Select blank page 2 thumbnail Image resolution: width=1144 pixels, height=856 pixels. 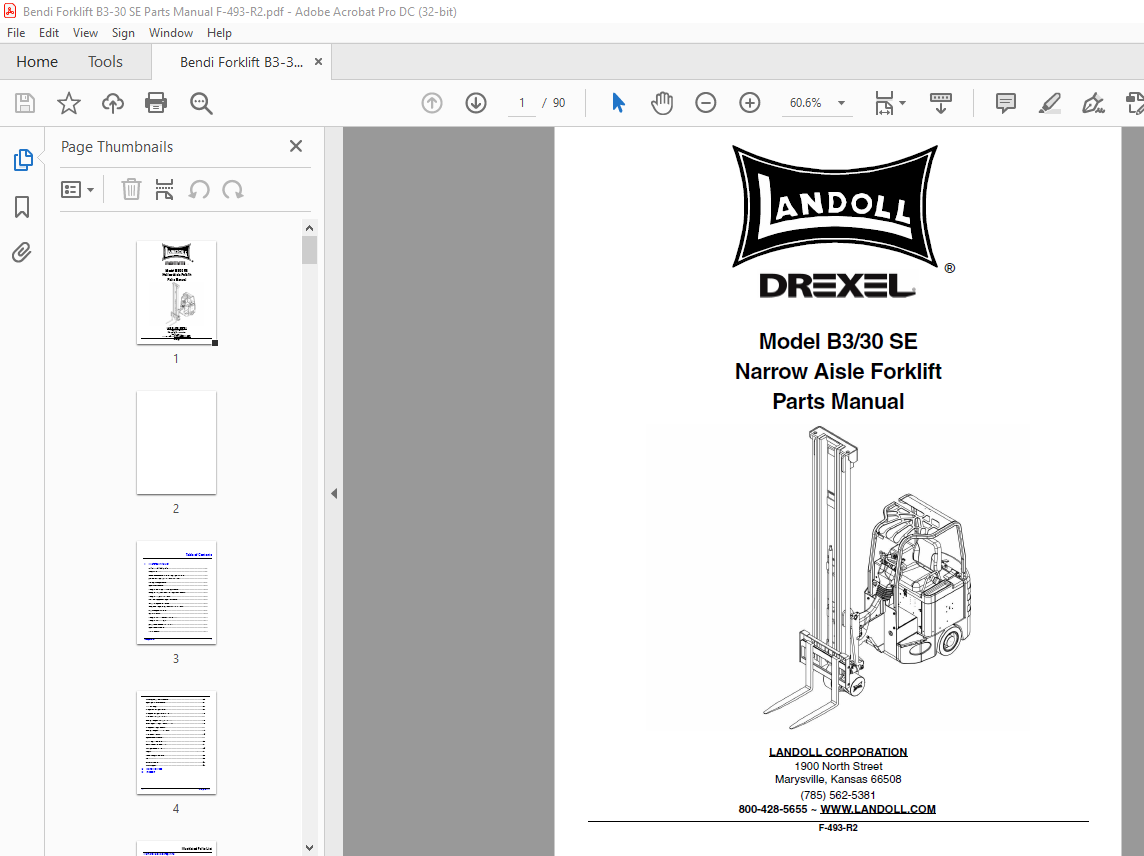[177, 443]
